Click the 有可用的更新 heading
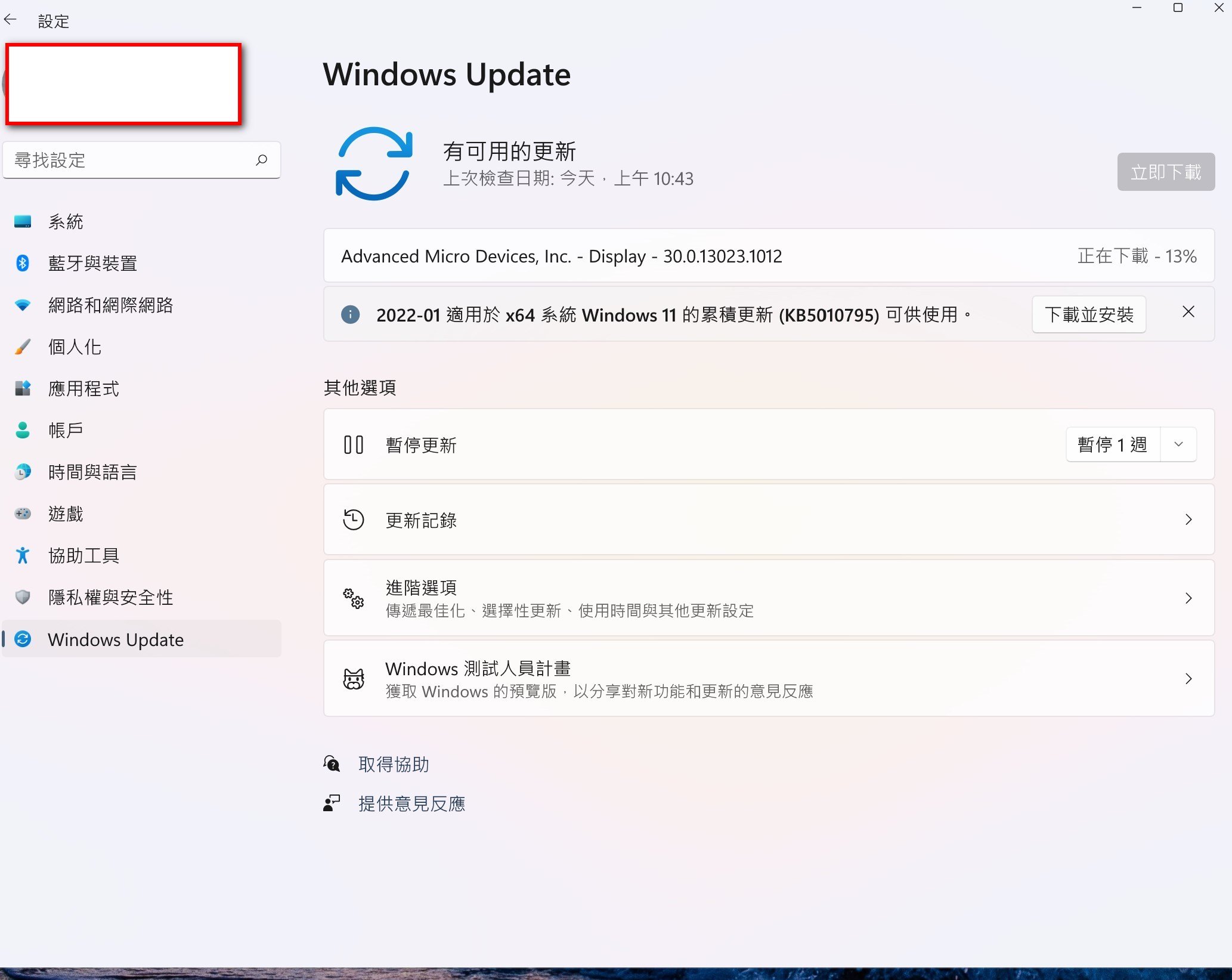Screen dimensions: 1232x980 (509, 151)
